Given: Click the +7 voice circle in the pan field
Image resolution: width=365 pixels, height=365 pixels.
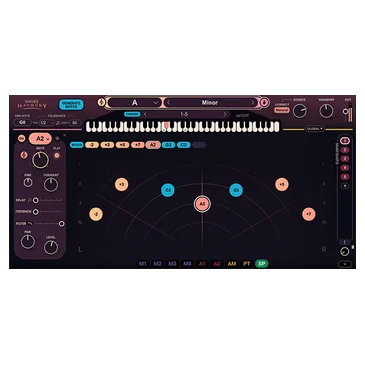Looking at the screenshot, I should pyautogui.click(x=309, y=214).
